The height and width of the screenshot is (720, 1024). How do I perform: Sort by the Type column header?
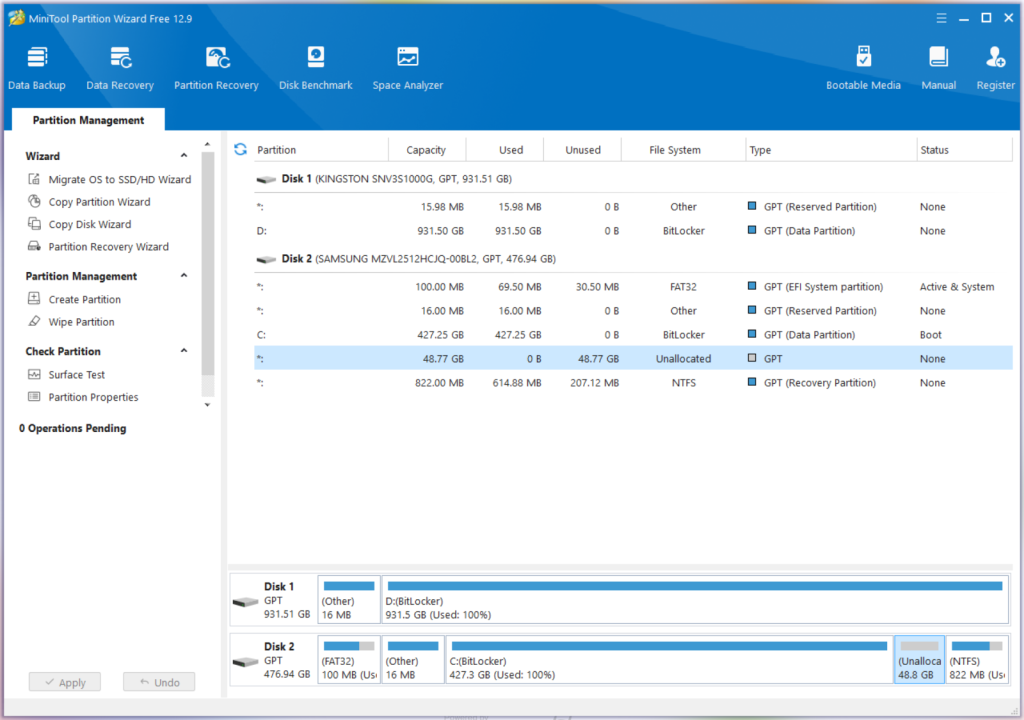click(831, 150)
